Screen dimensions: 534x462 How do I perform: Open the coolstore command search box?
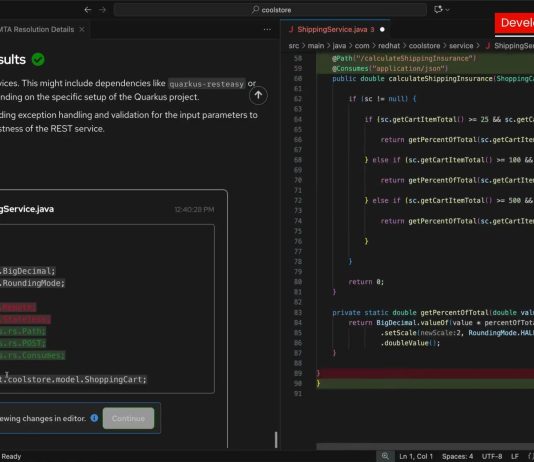270,10
